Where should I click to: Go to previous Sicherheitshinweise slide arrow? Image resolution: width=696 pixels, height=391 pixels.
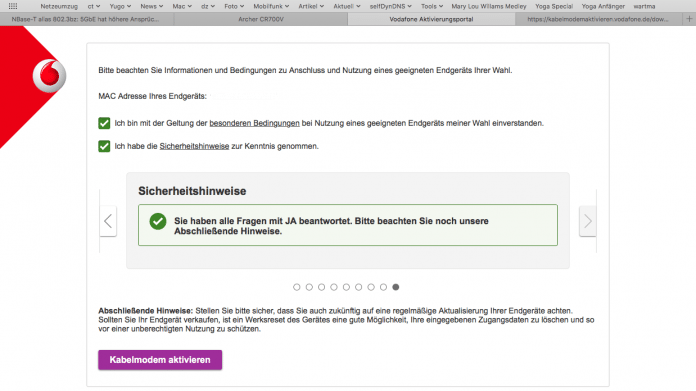[x=108, y=221]
